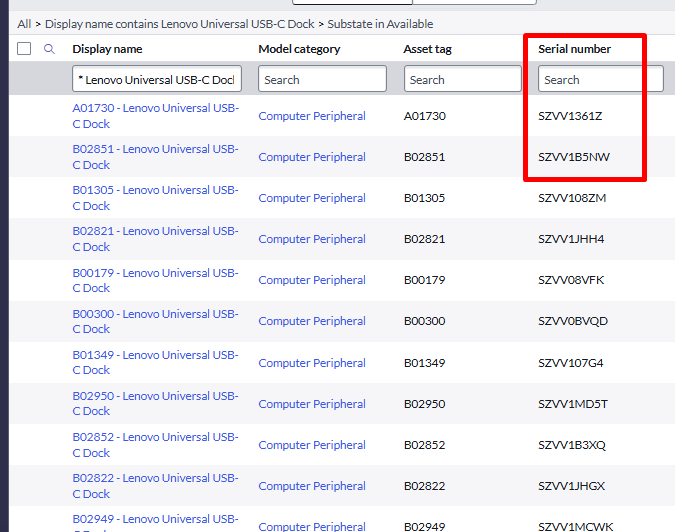Click 'Substate in Available' breadcrumb filter
The image size is (675, 532).
click(379, 24)
